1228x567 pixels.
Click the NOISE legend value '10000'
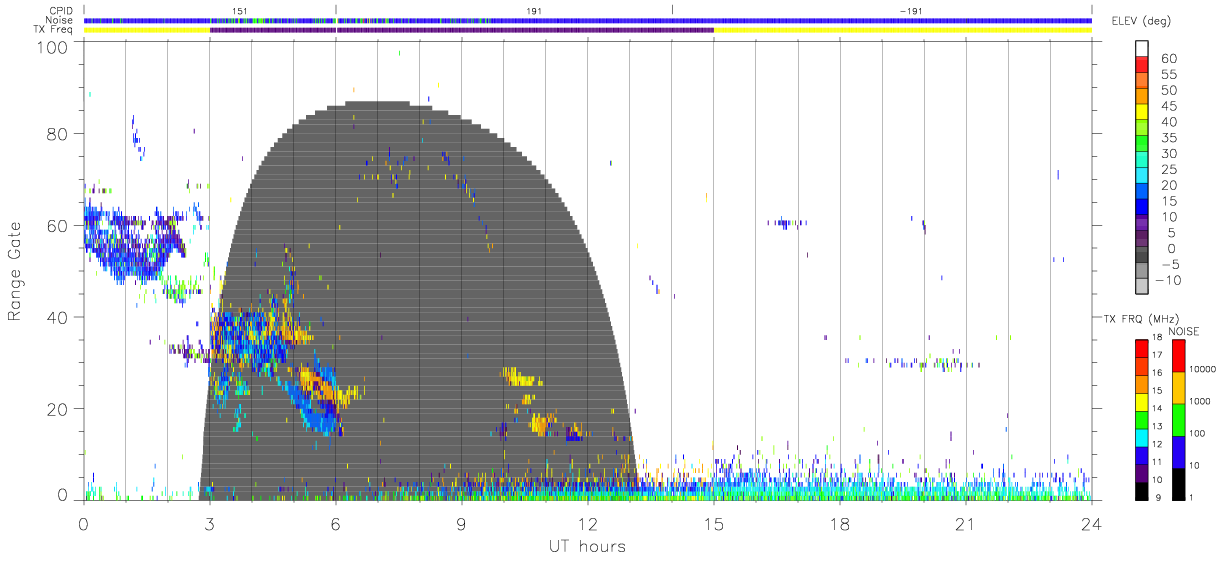pyautogui.click(x=1202, y=369)
